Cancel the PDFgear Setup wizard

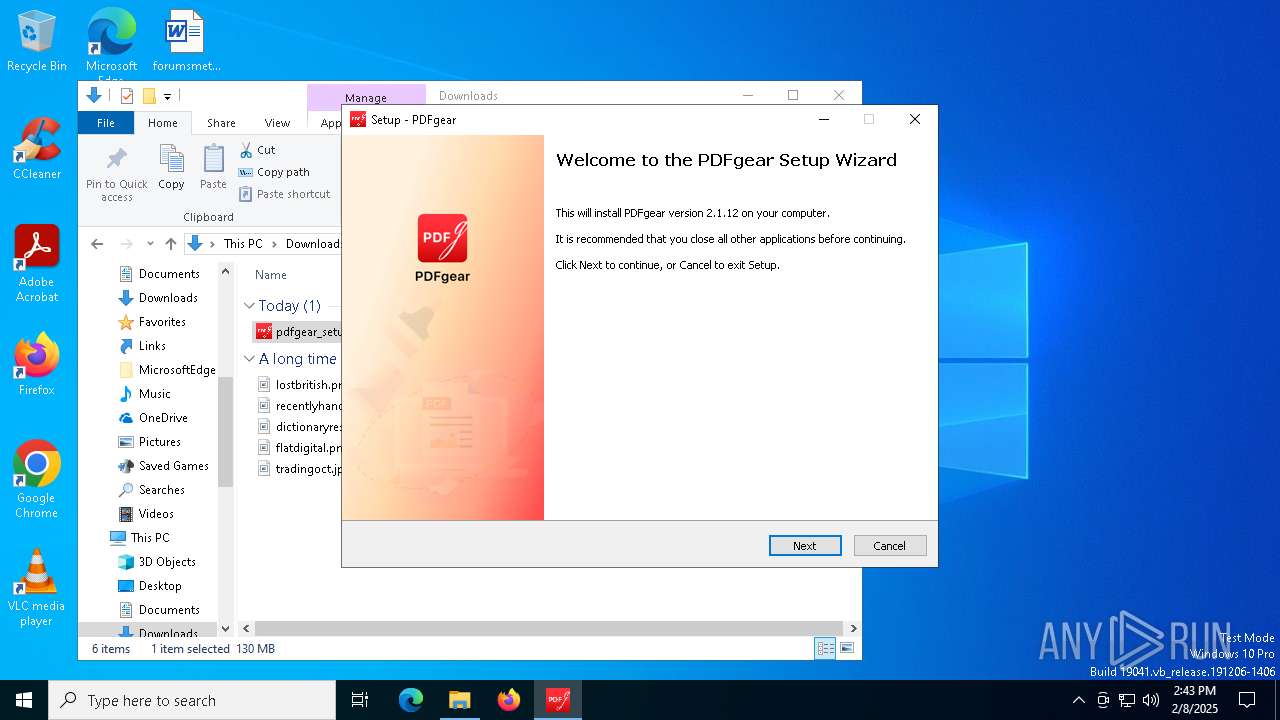click(x=890, y=546)
